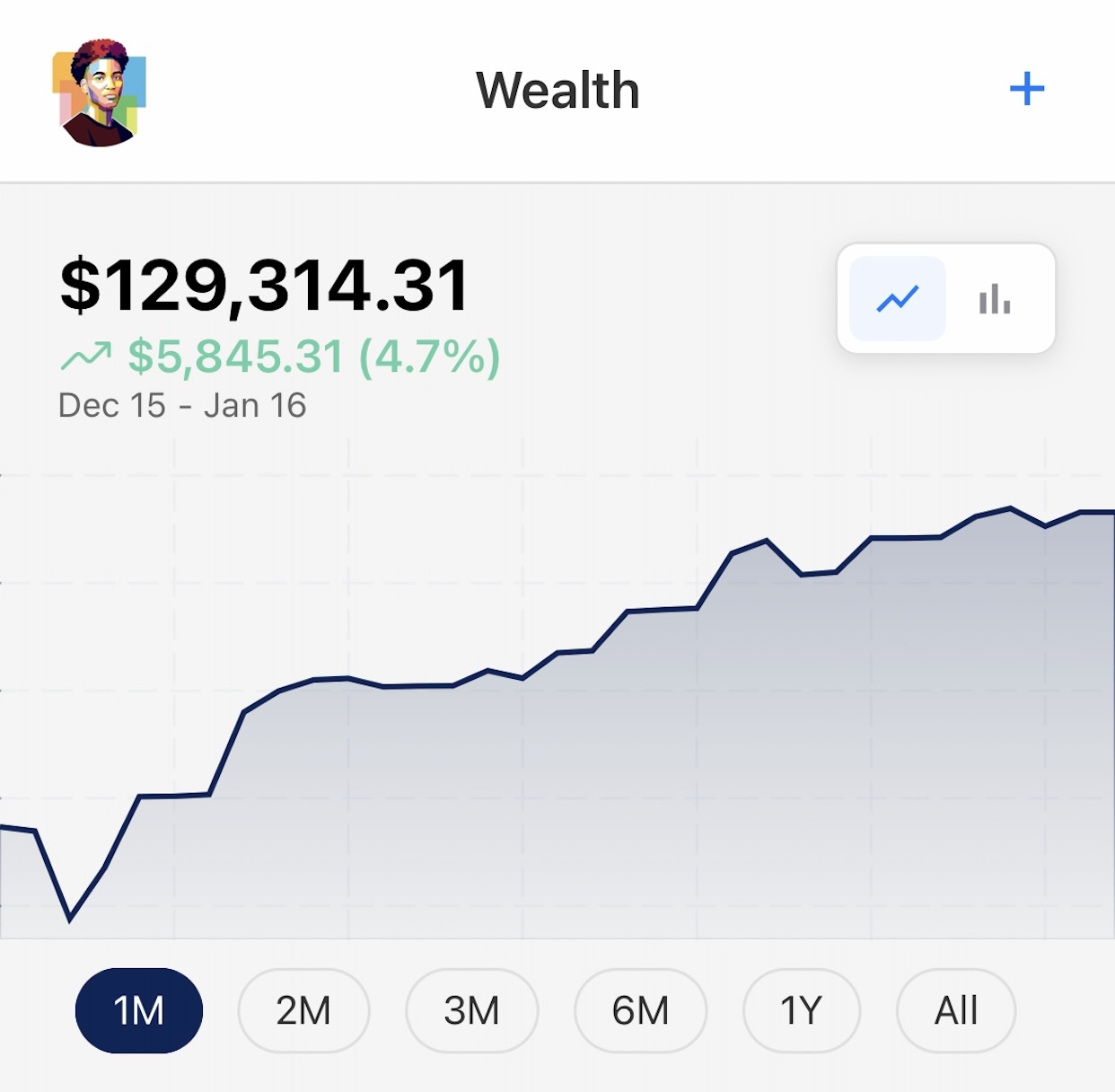Tap the blue plus add icon
Viewport: 1115px width, 1092px height.
click(x=1026, y=89)
